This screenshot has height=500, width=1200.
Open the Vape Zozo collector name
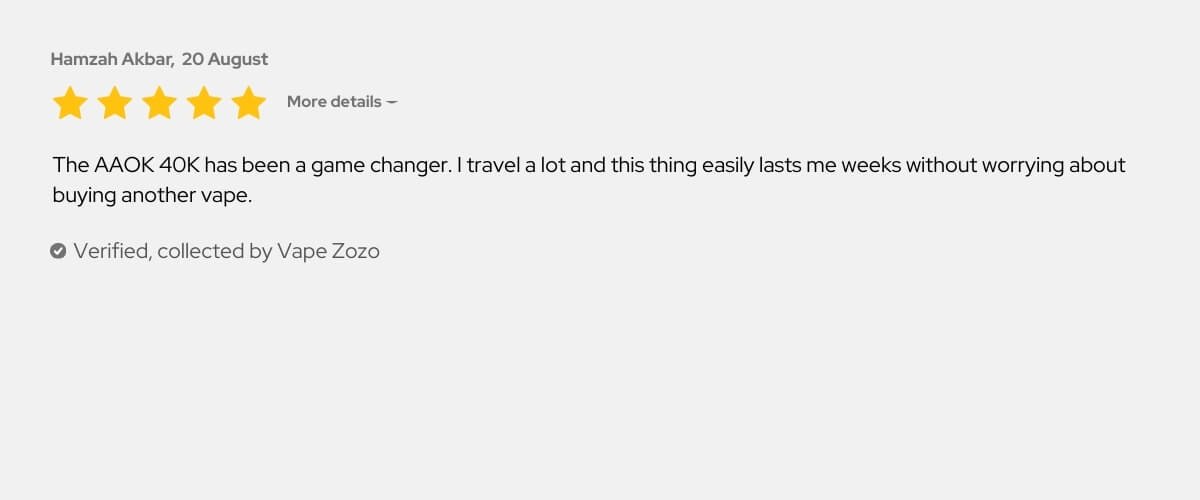point(328,251)
